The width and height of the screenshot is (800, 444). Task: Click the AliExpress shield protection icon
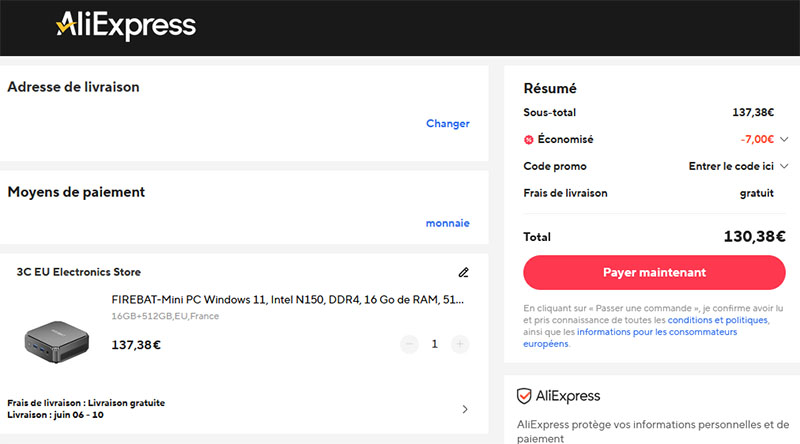tap(524, 396)
